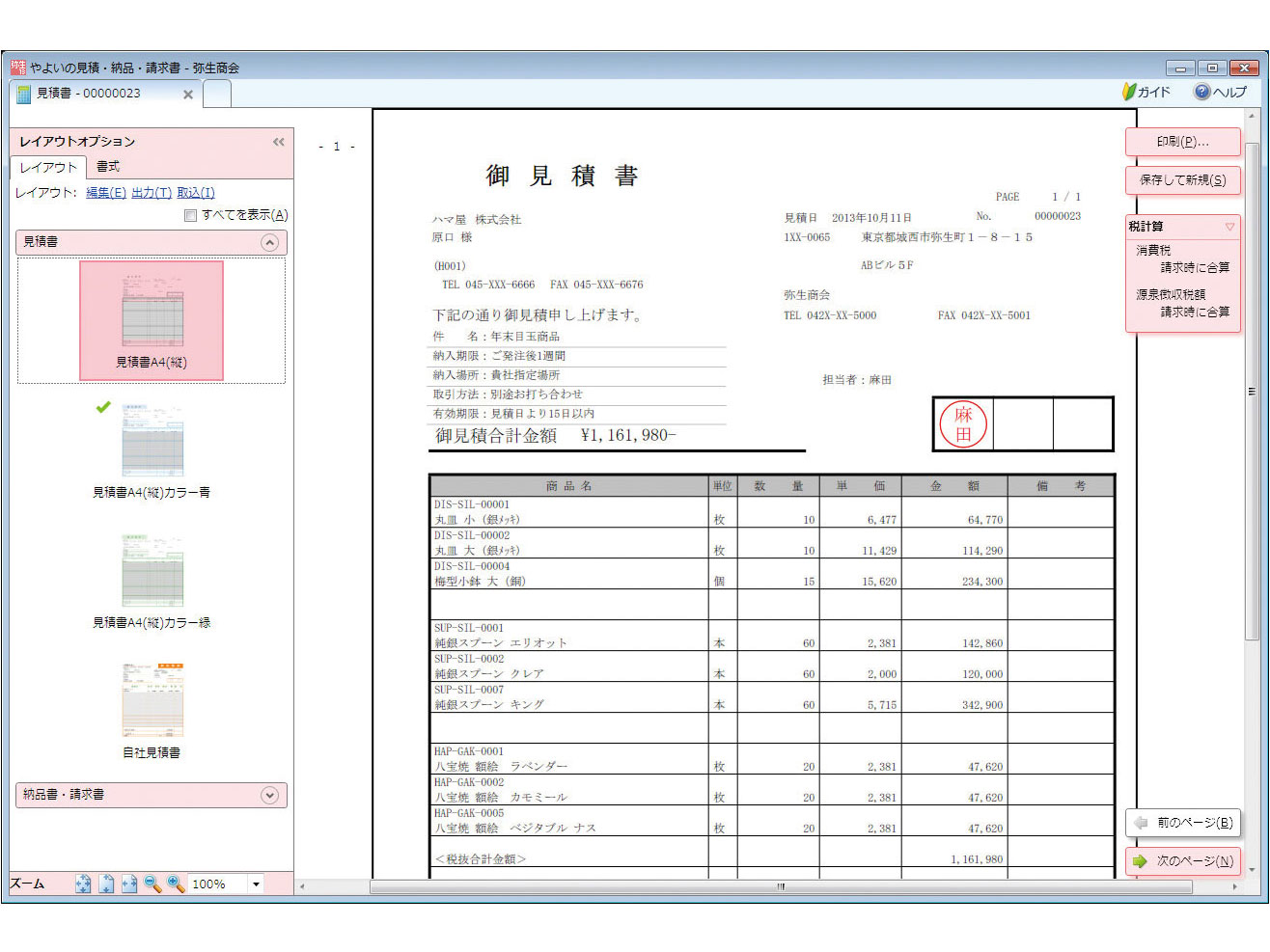Collapse the 見積書 layout section
This screenshot has width=1270, height=952.
270,242
